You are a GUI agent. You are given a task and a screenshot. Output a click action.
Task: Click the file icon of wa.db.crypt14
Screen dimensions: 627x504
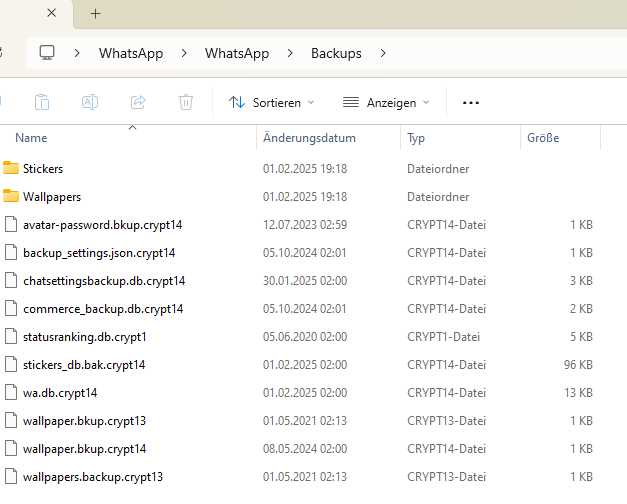(11, 393)
